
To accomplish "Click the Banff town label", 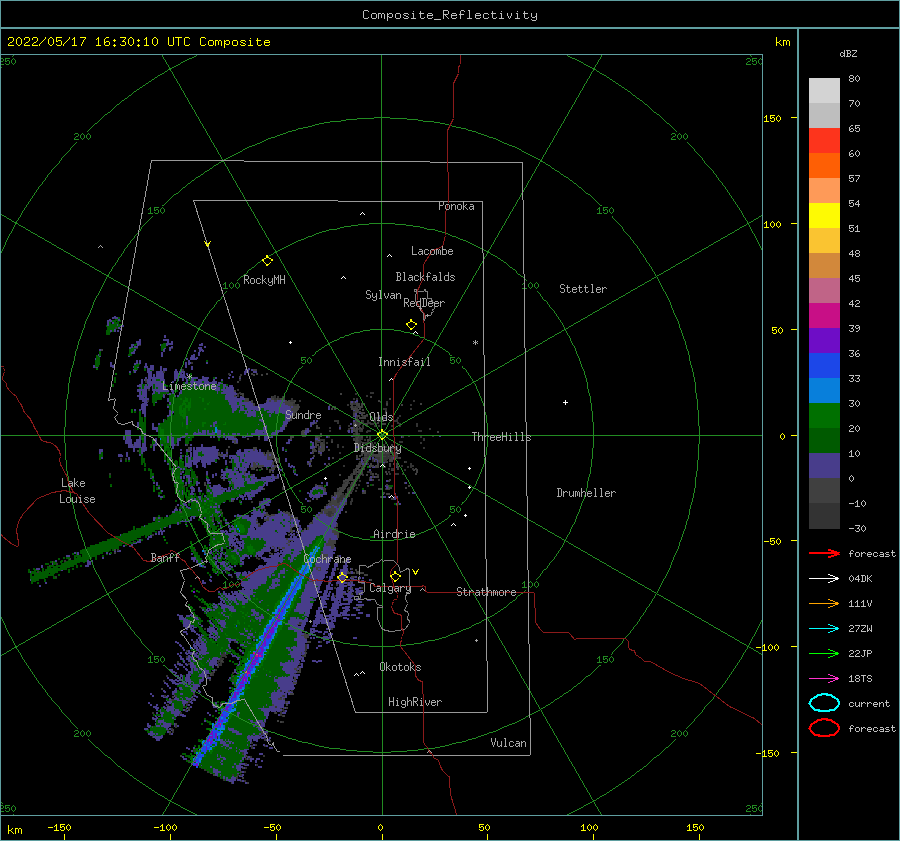I will [165, 557].
